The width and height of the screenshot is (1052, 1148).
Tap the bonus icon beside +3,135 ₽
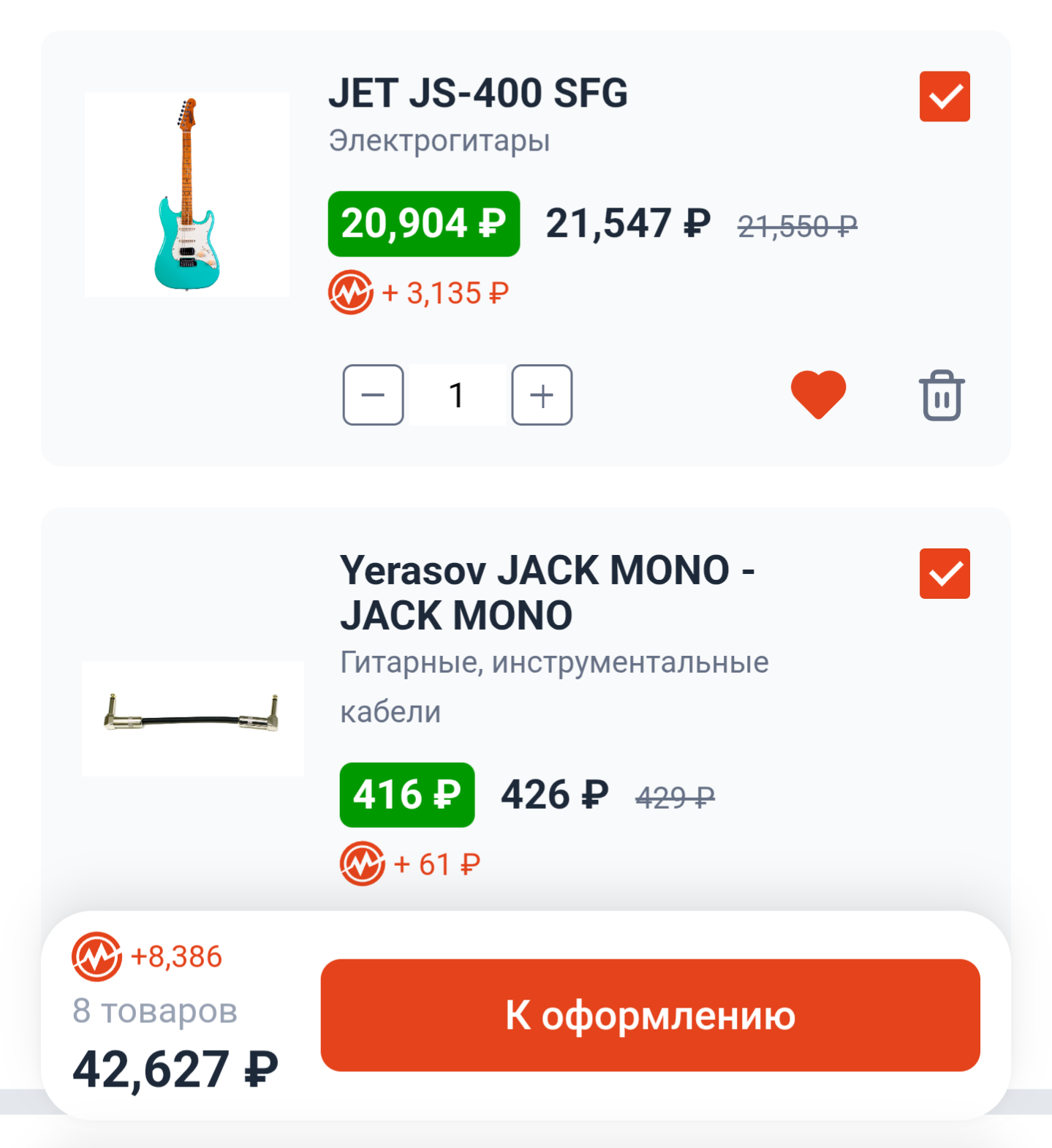point(350,292)
